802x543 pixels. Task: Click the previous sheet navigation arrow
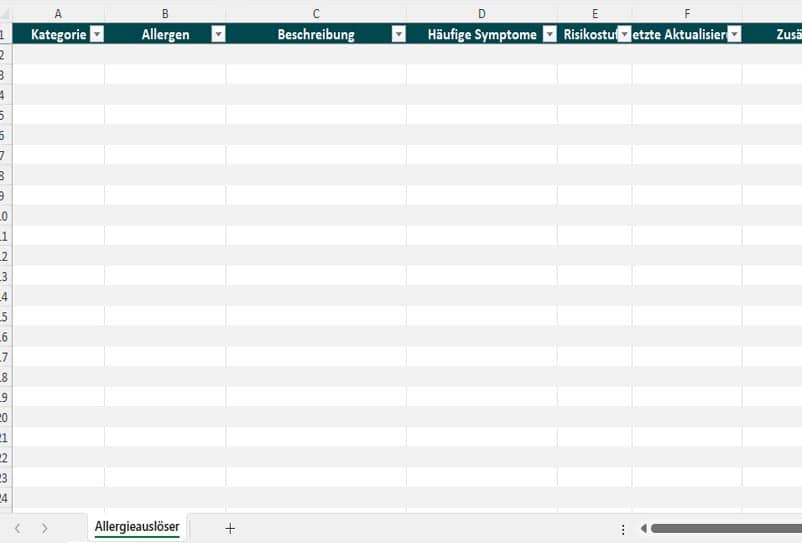click(x=17, y=528)
